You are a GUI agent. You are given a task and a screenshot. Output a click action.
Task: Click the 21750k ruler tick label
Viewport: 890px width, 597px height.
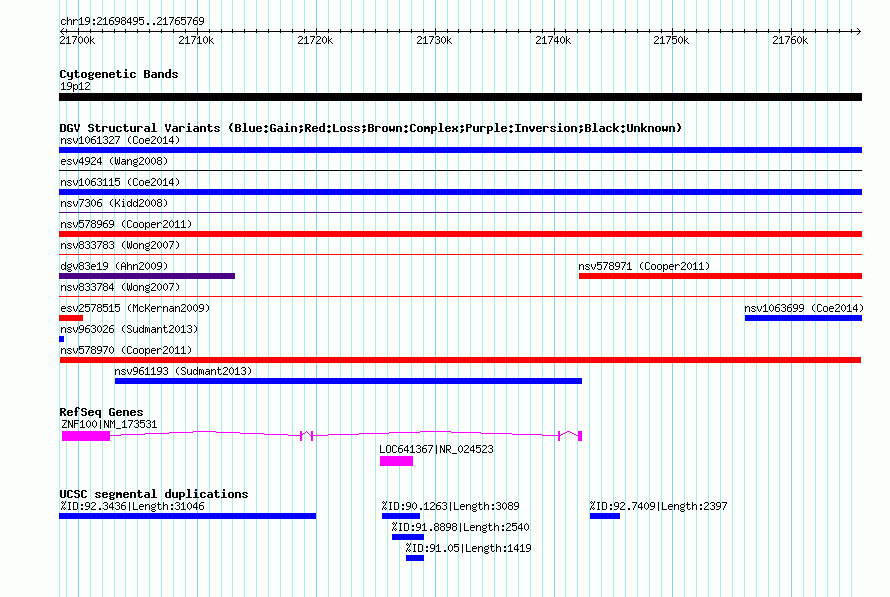pyautogui.click(x=671, y=40)
